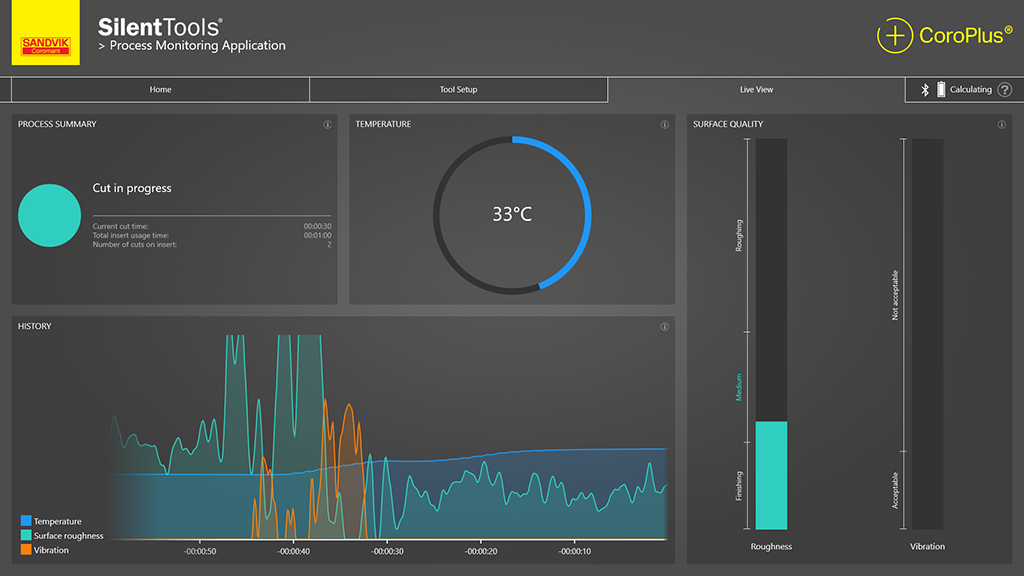Click the Bluetooth status icon

(x=925, y=89)
